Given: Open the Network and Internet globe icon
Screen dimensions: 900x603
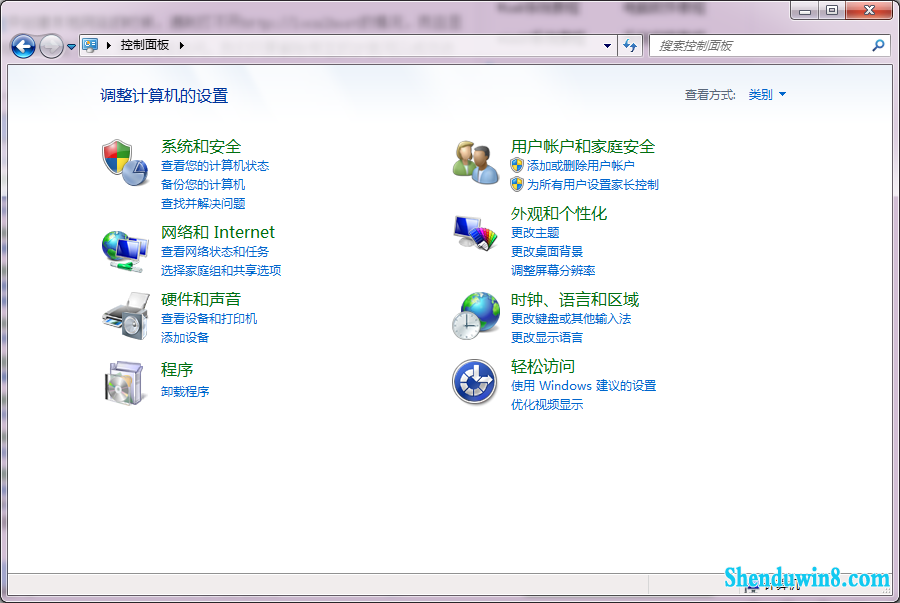Looking at the screenshot, I should (125, 251).
